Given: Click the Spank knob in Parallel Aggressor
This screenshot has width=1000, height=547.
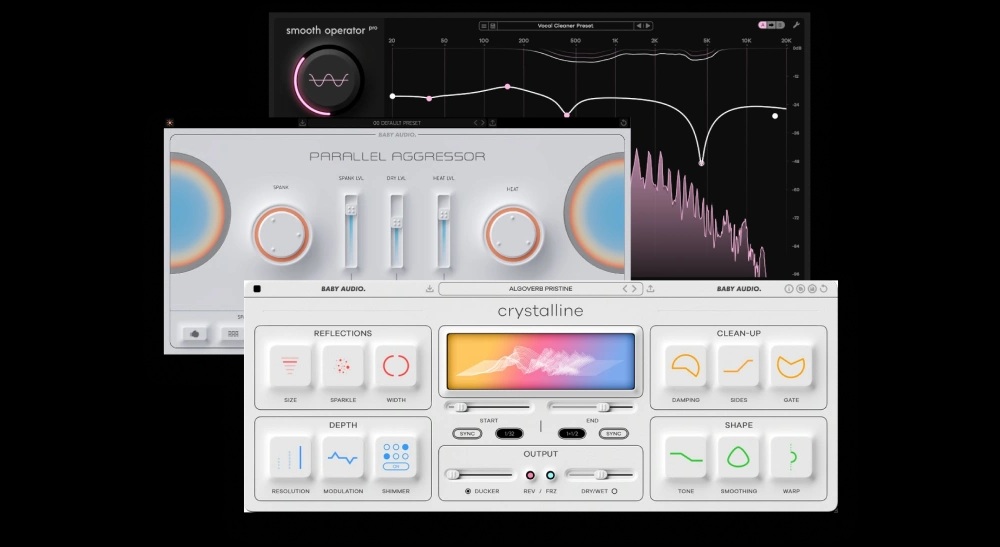Looking at the screenshot, I should 281,235.
